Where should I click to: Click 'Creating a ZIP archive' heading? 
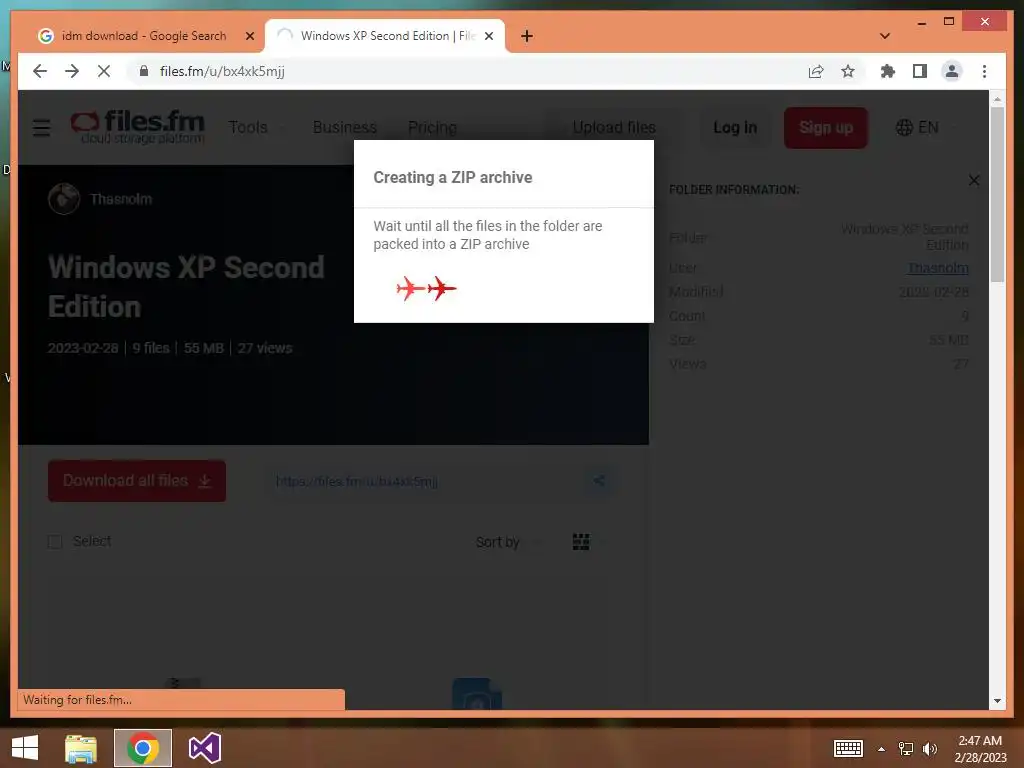coord(453,178)
